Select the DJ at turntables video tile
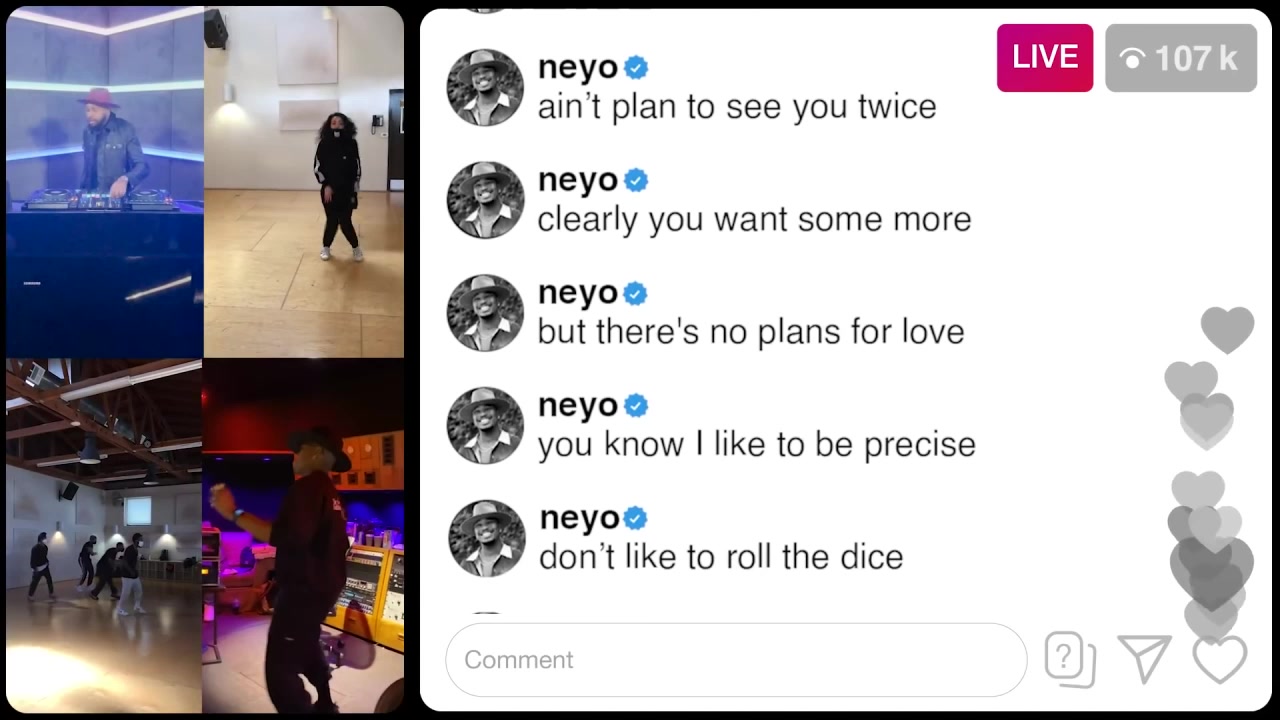The width and height of the screenshot is (1280, 720). pyautogui.click(x=105, y=181)
